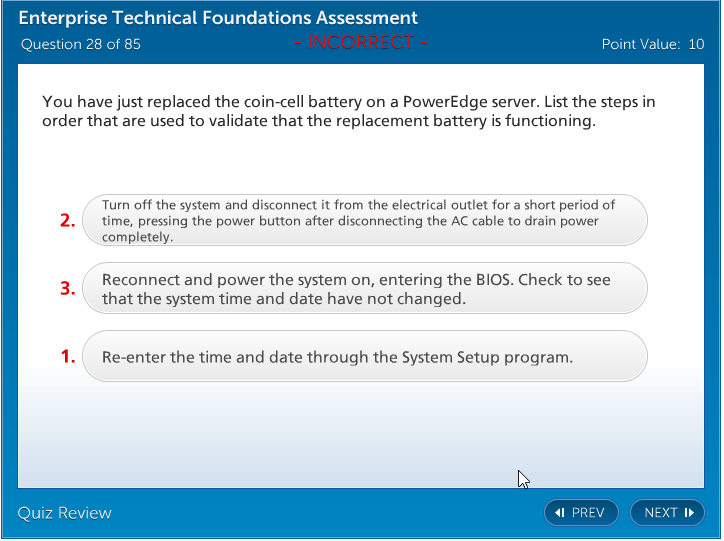Select the 'Reconnect and power the system on' step

364,289
